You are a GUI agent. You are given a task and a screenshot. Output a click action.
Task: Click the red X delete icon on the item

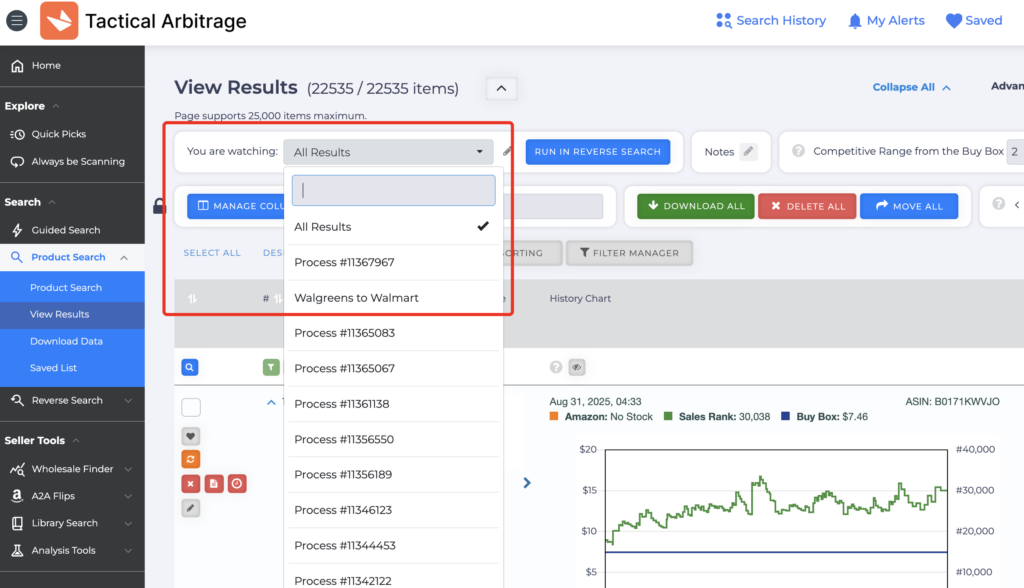click(x=191, y=483)
